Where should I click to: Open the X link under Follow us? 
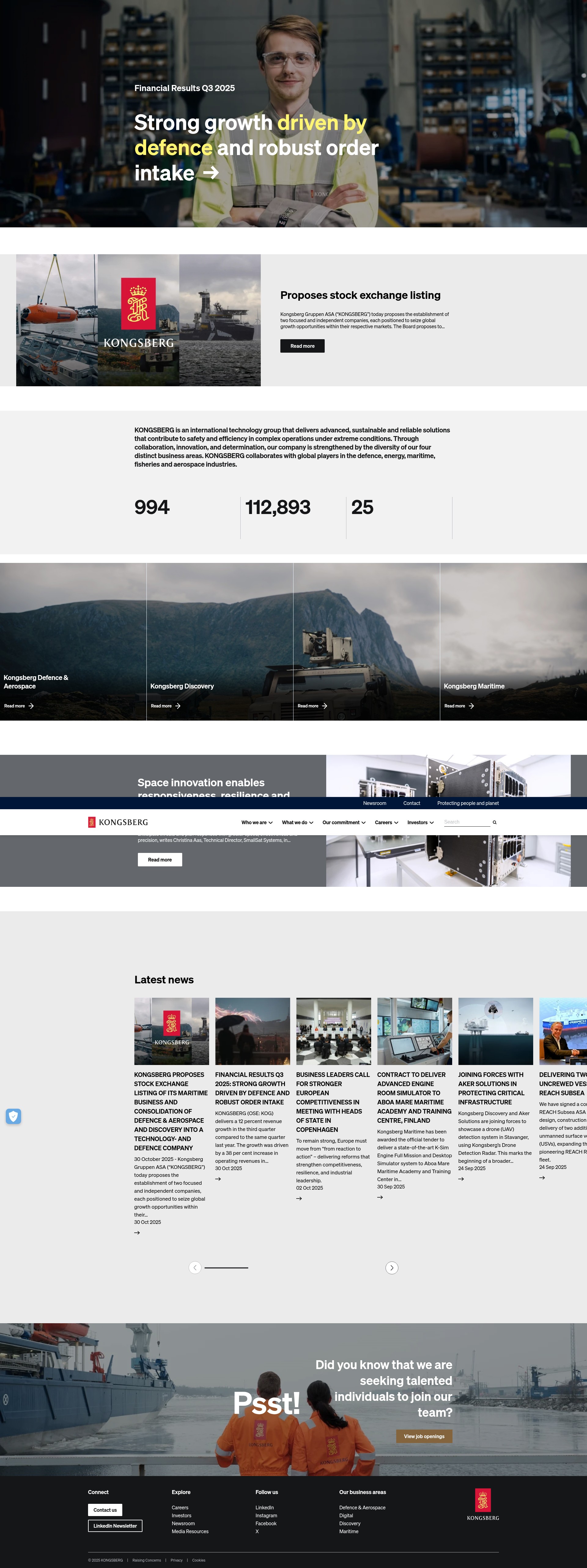click(257, 1531)
